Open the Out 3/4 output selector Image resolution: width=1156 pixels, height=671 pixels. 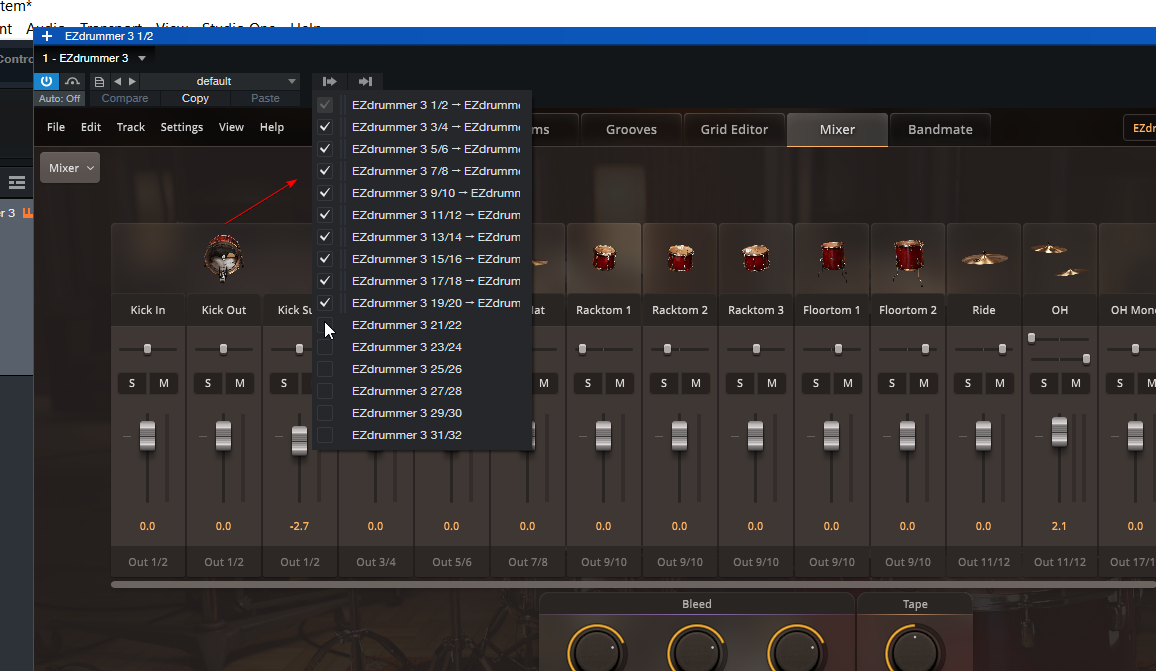click(x=375, y=562)
